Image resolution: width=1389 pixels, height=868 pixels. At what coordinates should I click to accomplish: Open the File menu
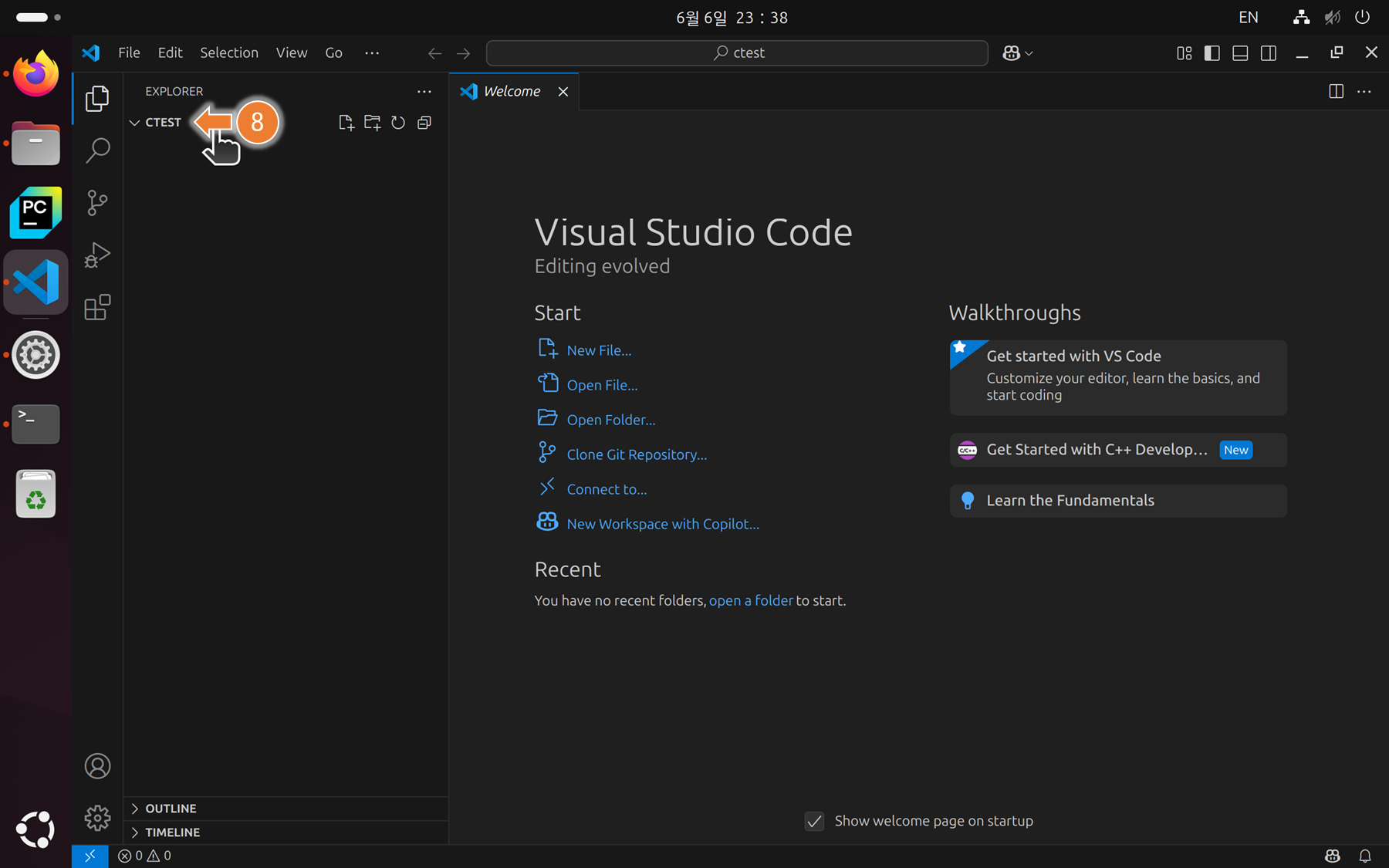(129, 53)
